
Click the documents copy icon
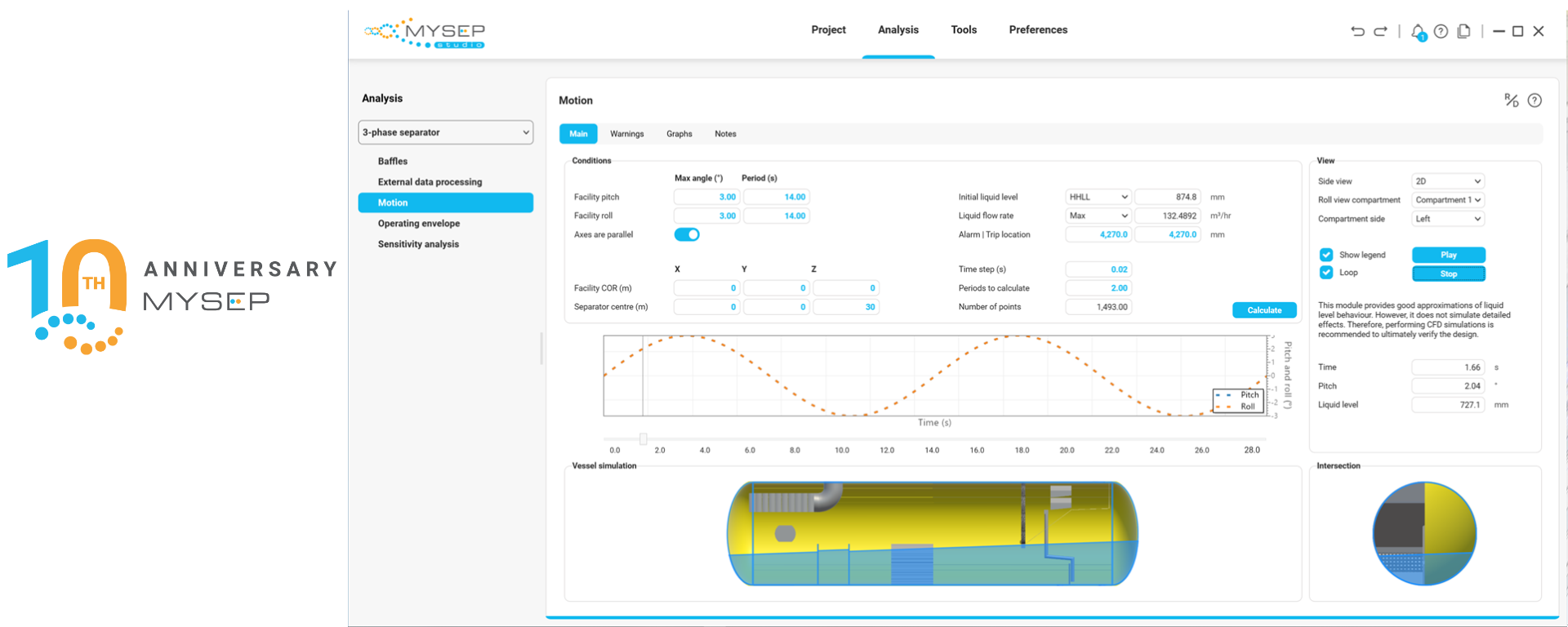click(x=1464, y=31)
